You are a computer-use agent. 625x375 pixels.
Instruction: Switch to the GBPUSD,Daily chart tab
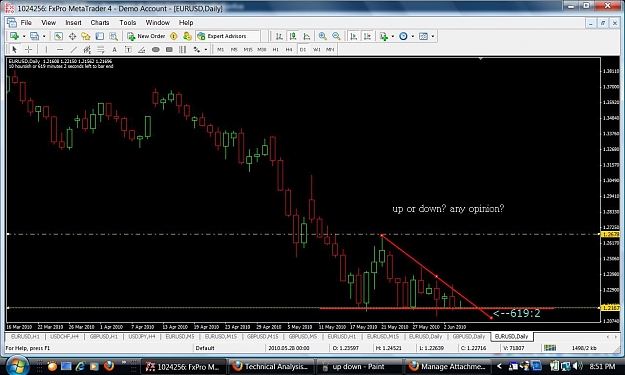pos(469,337)
